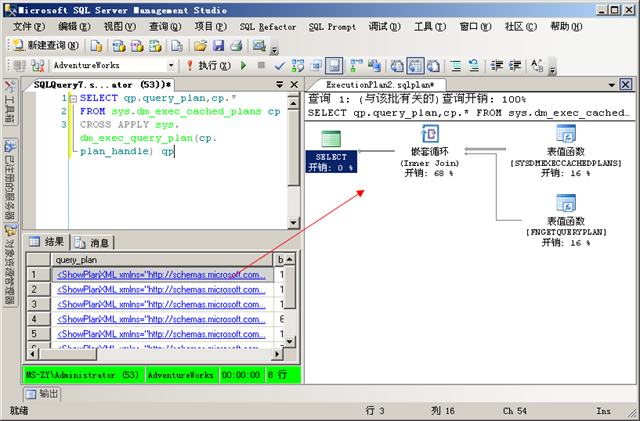Click the Uncomment Selected Lines icon
The width and height of the screenshot is (640, 421).
point(474,65)
